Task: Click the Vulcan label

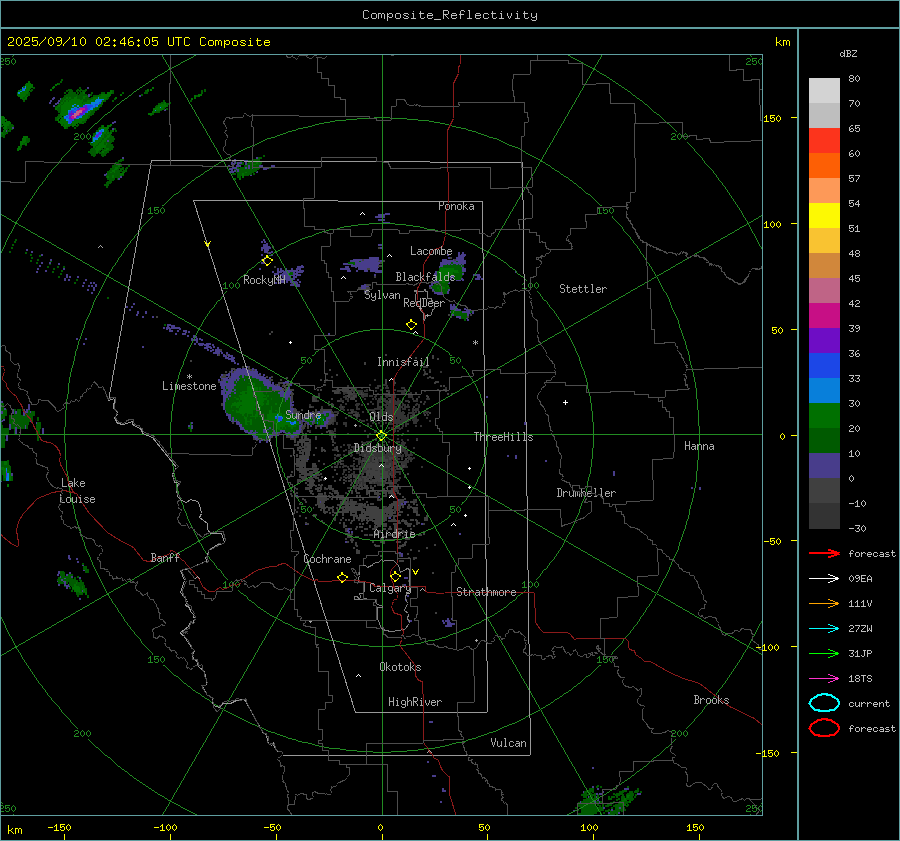Action: tap(509, 743)
